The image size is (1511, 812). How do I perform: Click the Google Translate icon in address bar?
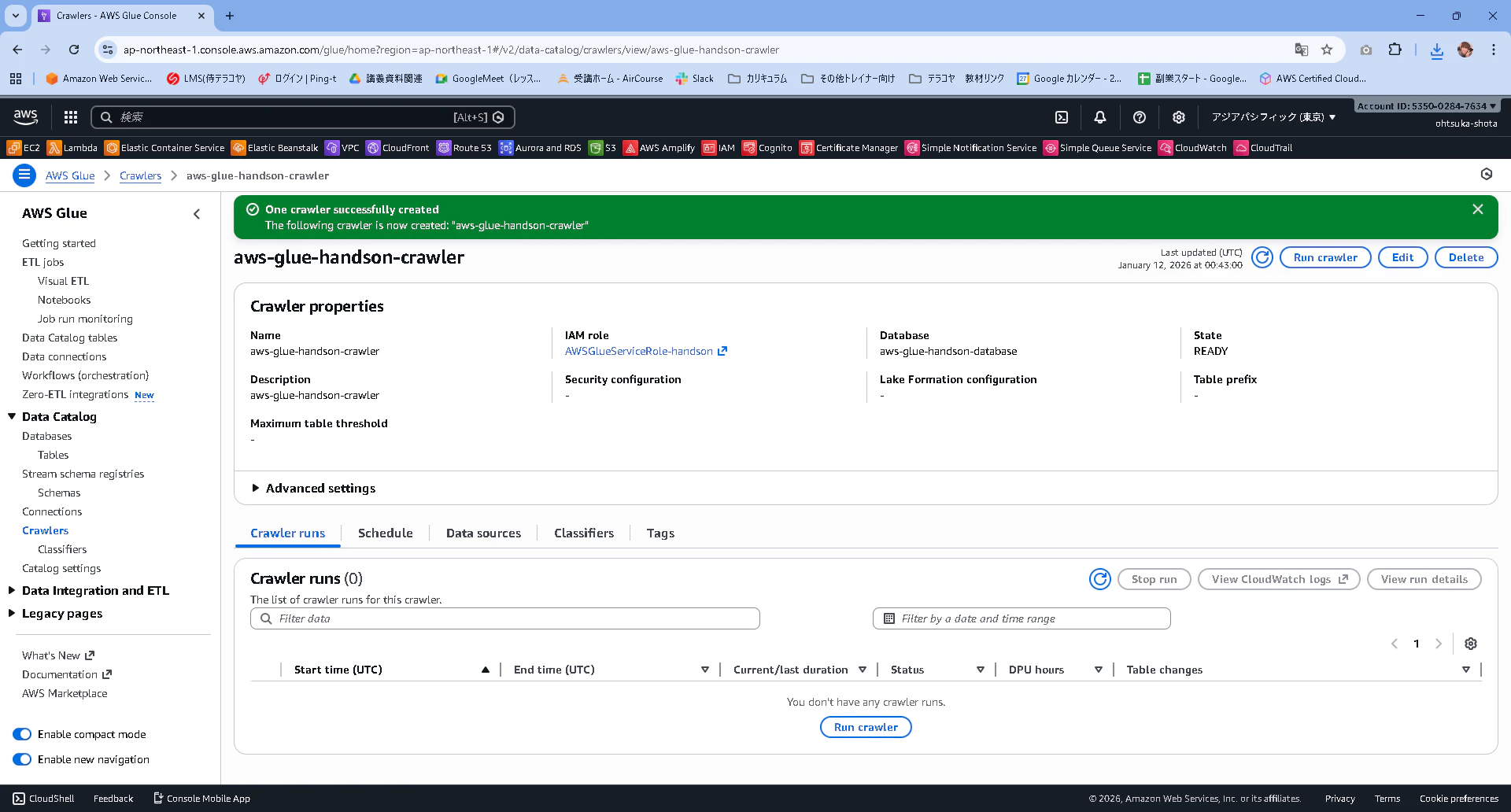(1302, 50)
